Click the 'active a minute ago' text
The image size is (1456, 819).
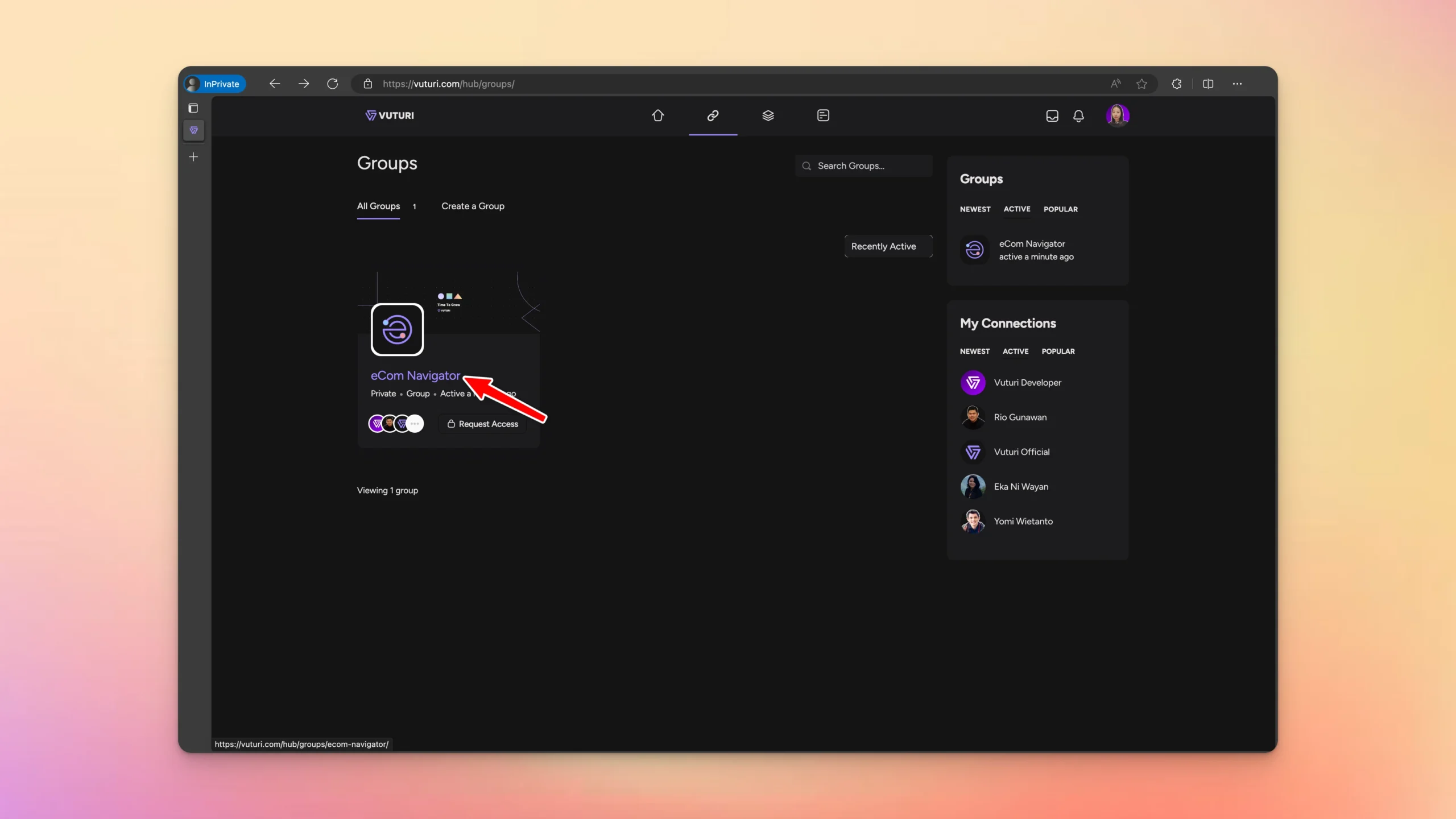pos(1036,257)
